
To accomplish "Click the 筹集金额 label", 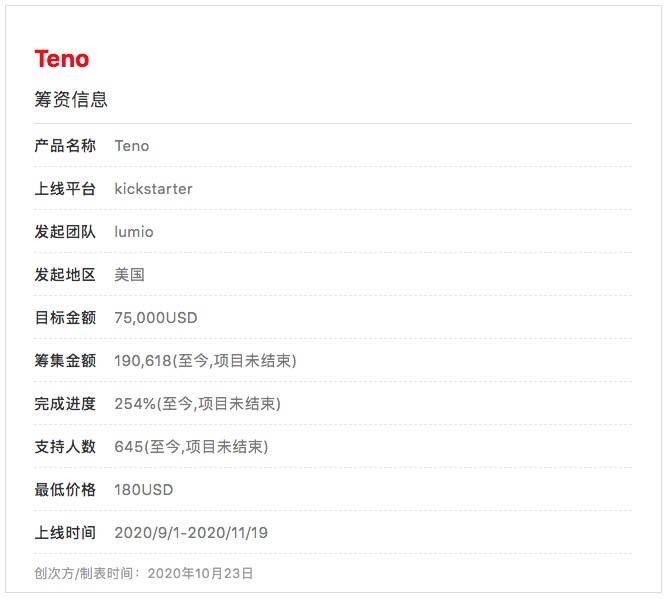I will click(x=65, y=360).
